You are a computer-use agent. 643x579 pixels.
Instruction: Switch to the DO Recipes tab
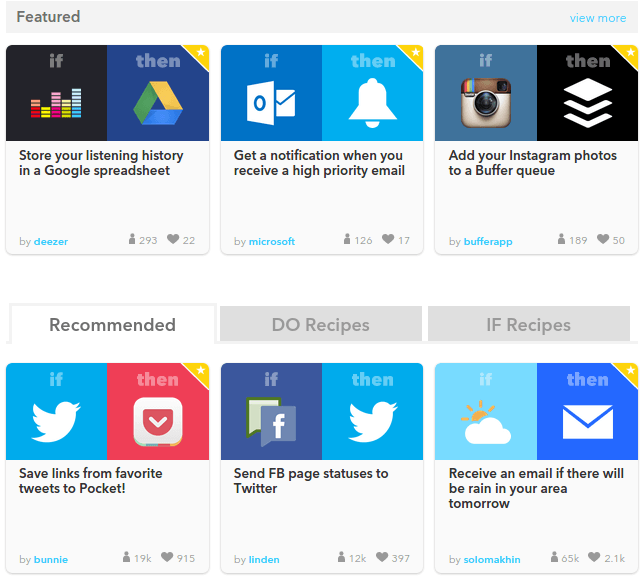[321, 324]
